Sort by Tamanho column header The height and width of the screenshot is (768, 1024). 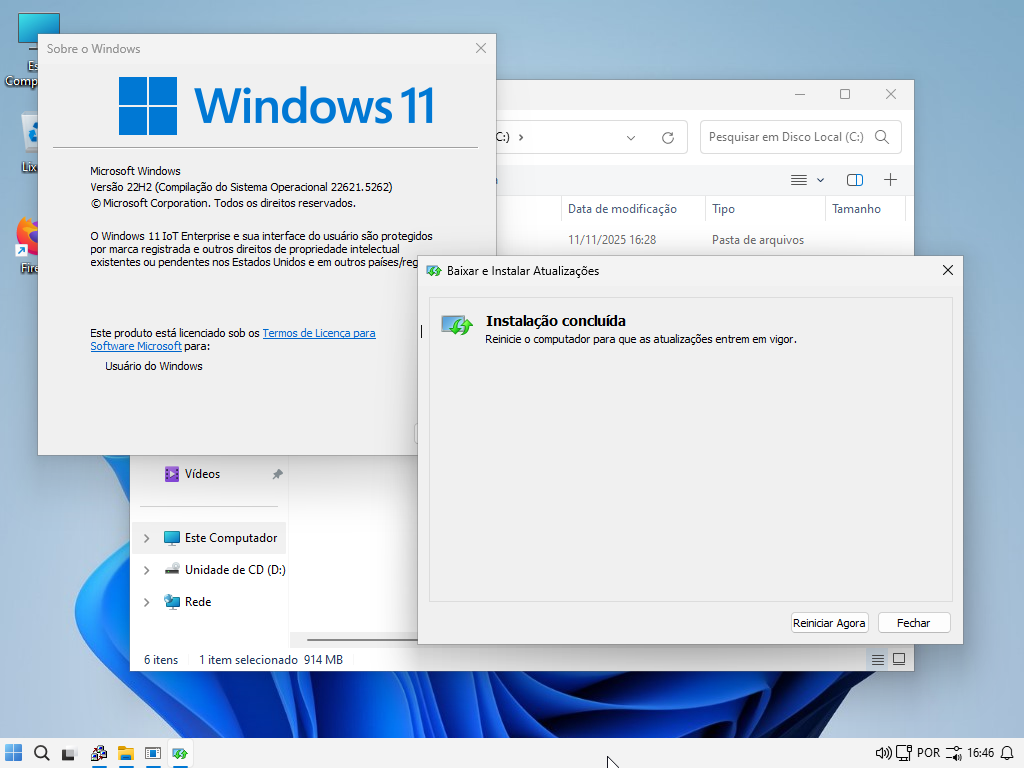pyautogui.click(x=856, y=209)
